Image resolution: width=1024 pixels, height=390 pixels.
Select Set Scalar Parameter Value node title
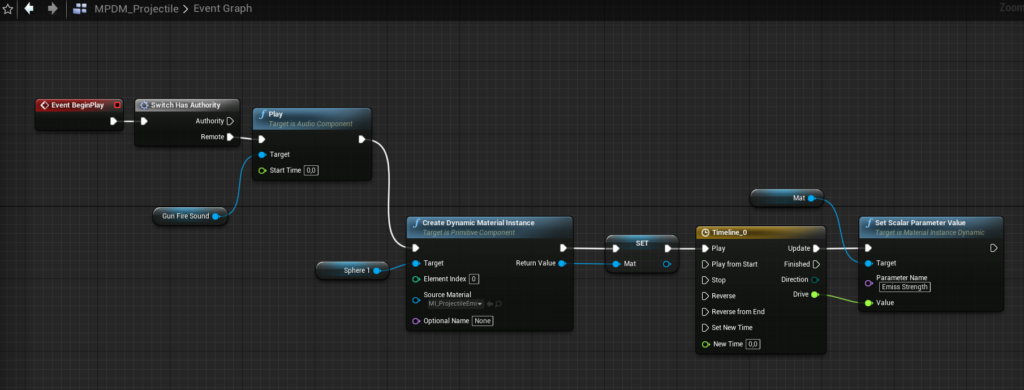(x=920, y=223)
